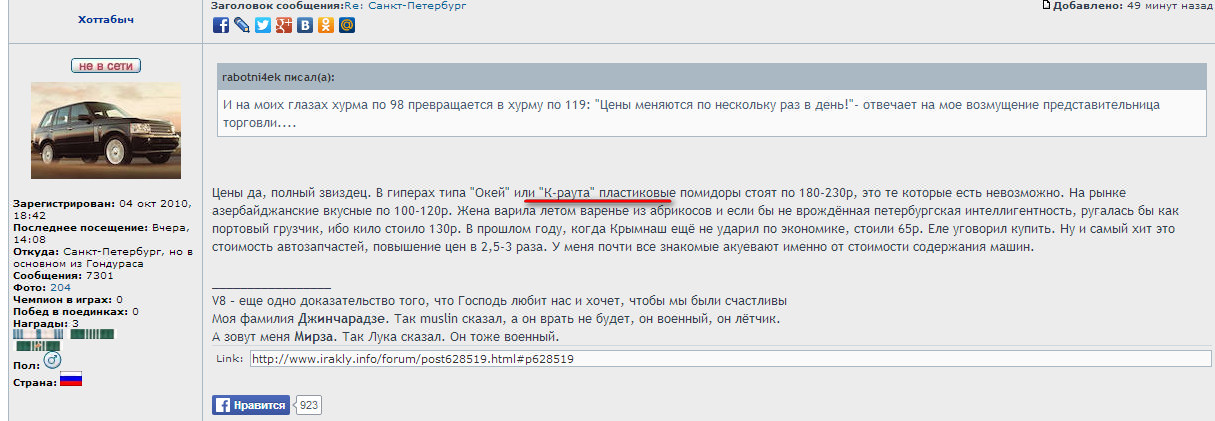
Task: Click the Russian flag country icon
Action: pyautogui.click(x=70, y=380)
